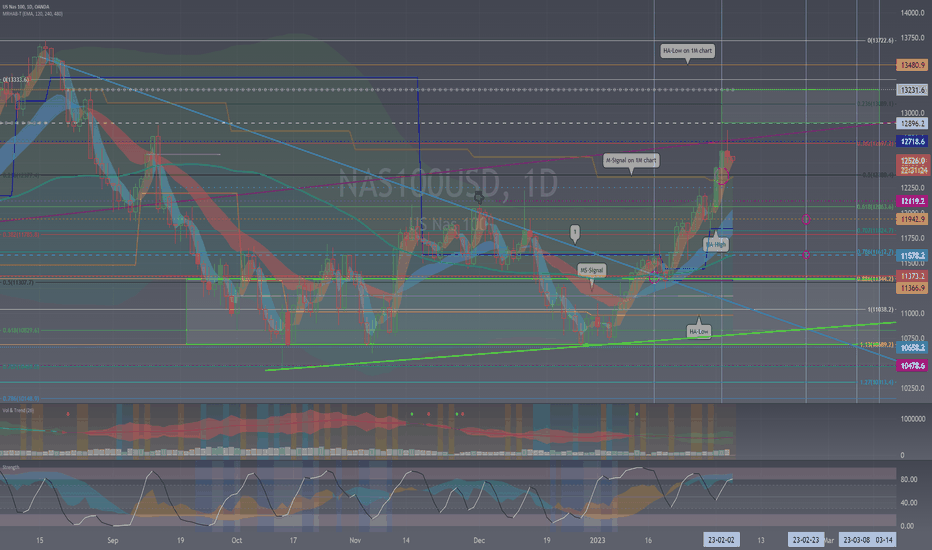Select the 23-02-02 date marker
Viewport: 932px width, 550px height.
point(721,540)
